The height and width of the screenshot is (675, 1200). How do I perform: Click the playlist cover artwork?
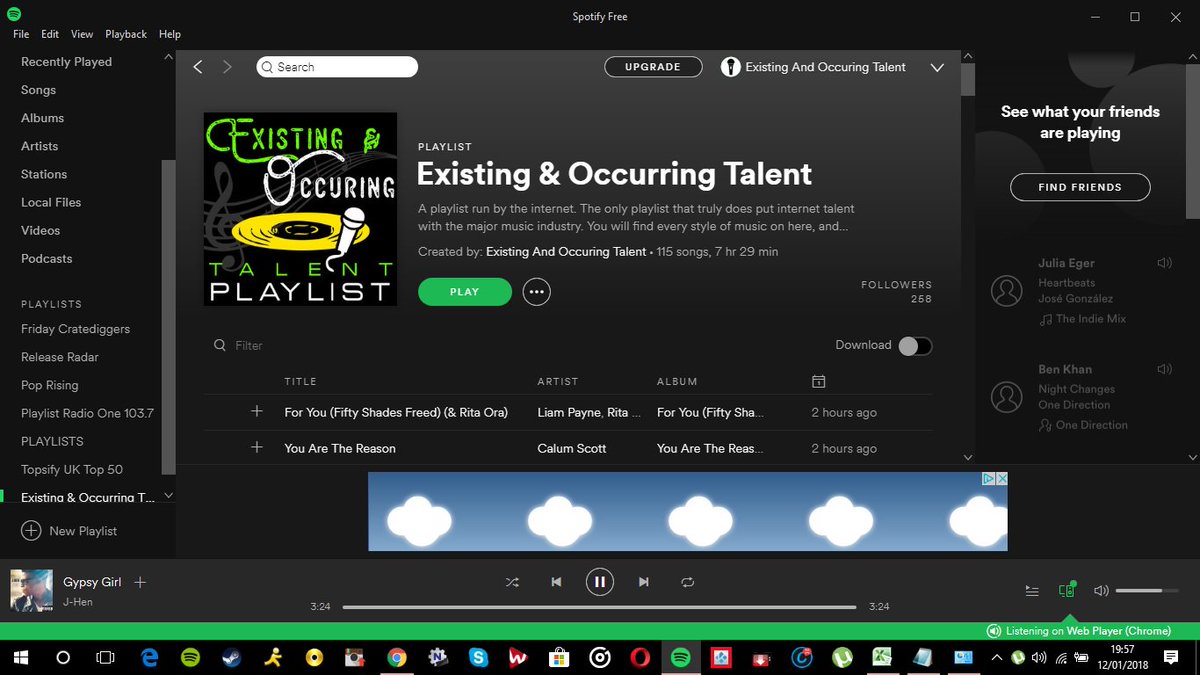pyautogui.click(x=301, y=208)
